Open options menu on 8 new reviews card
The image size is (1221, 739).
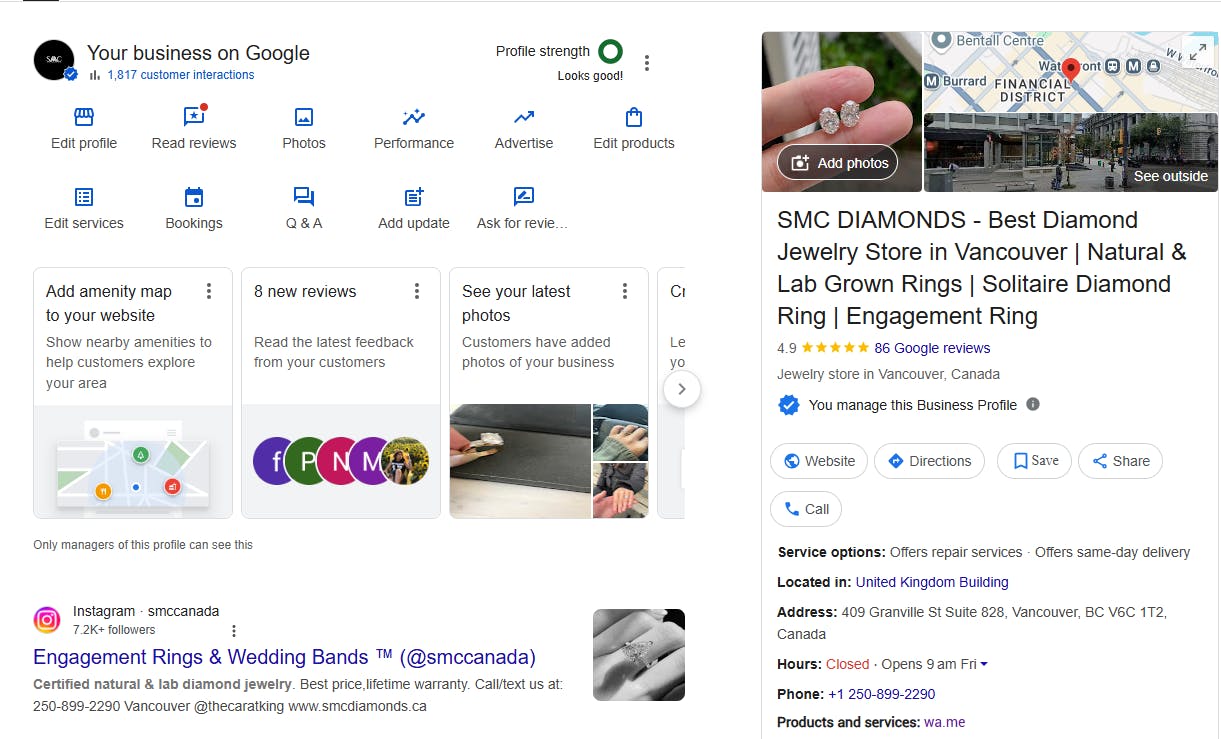417,291
